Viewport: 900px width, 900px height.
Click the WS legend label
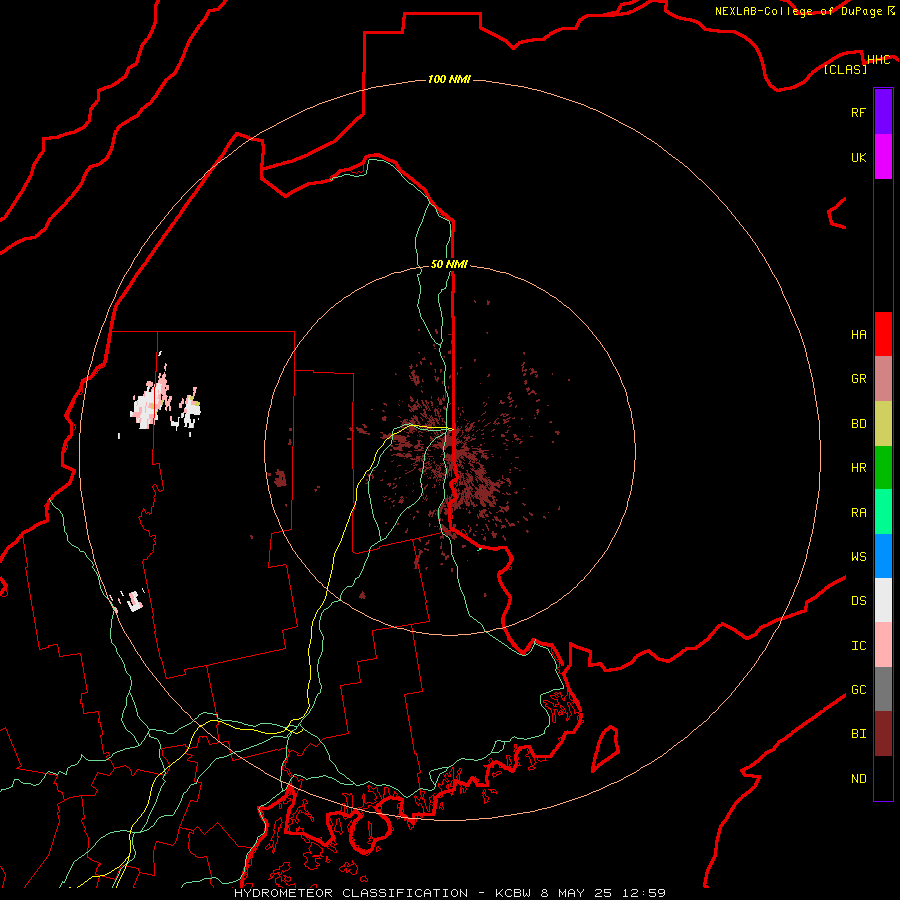pos(858,556)
